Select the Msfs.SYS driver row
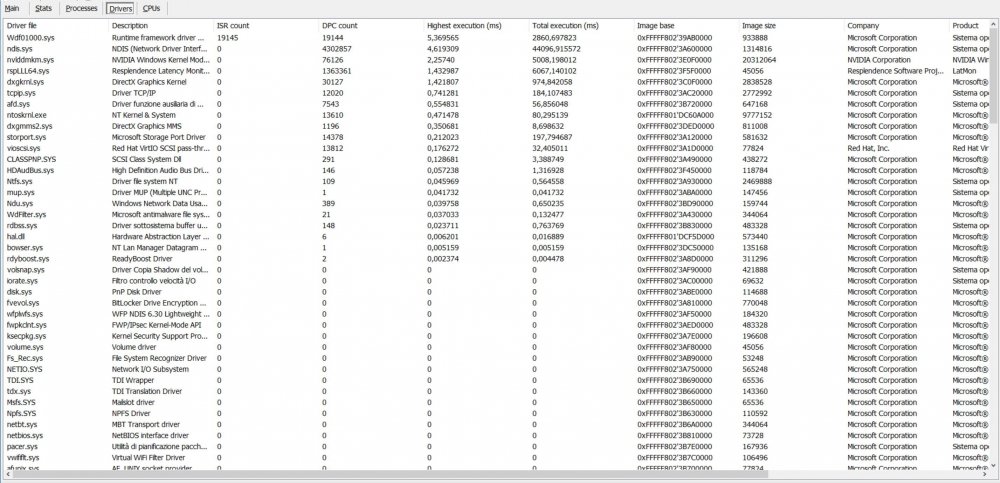The image size is (1000, 483). [x=496, y=402]
